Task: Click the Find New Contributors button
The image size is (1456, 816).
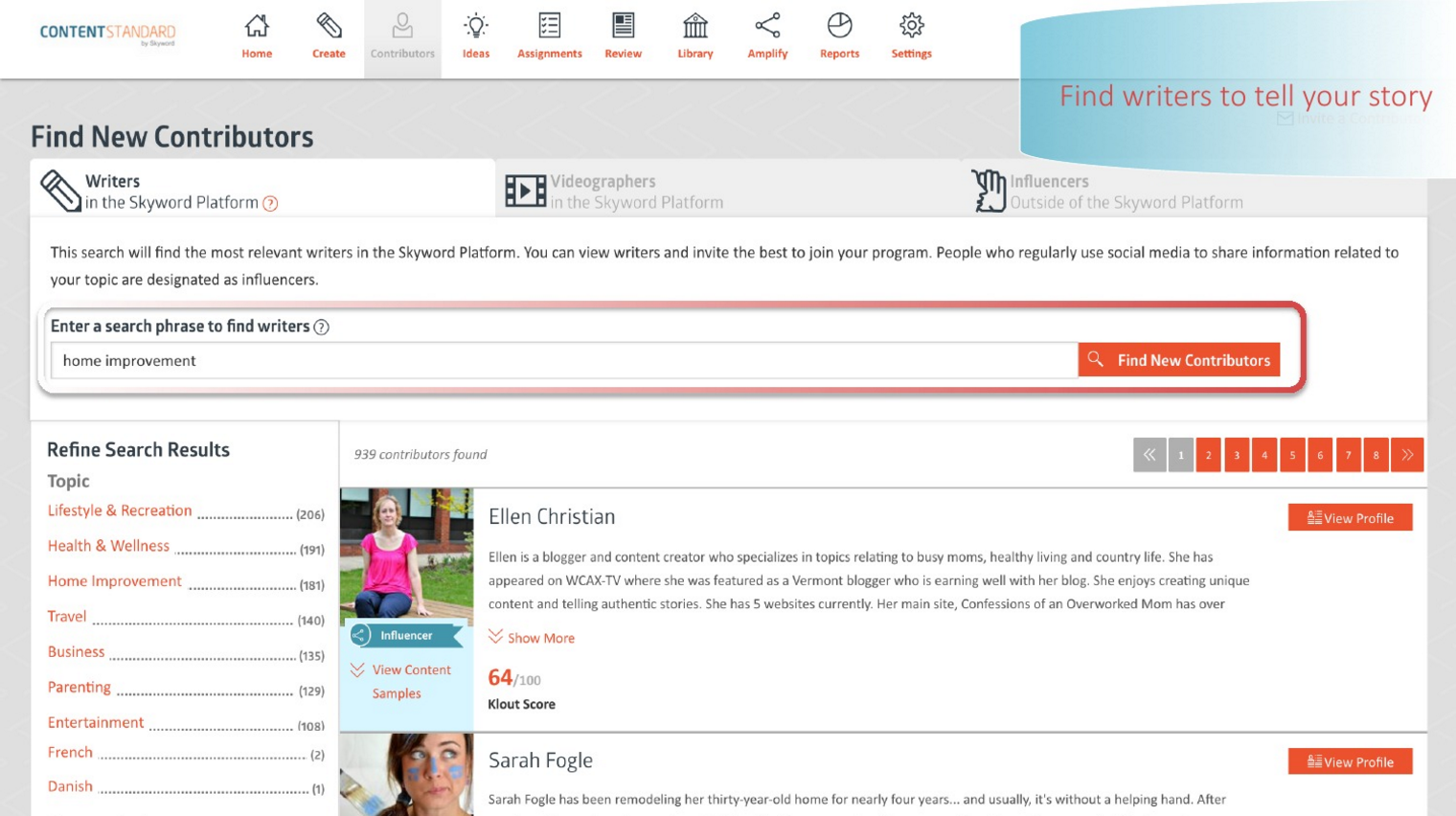Action: 1179,360
